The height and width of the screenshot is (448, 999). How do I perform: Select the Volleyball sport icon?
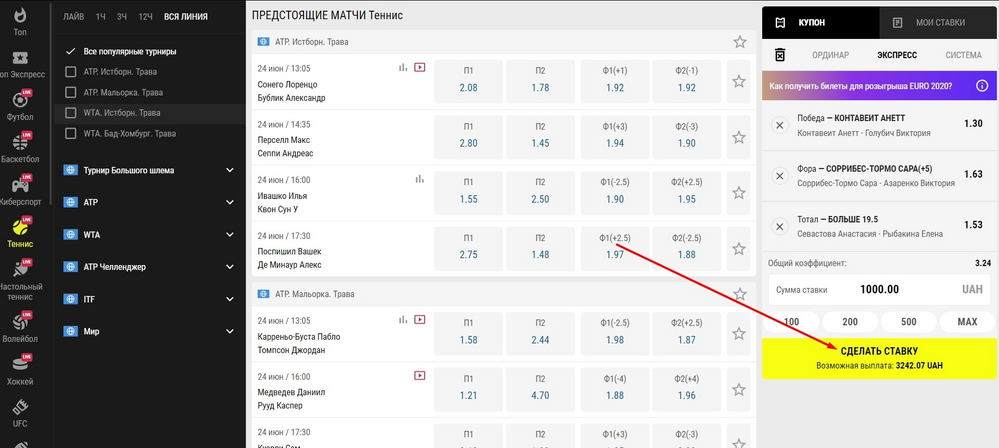(20, 327)
